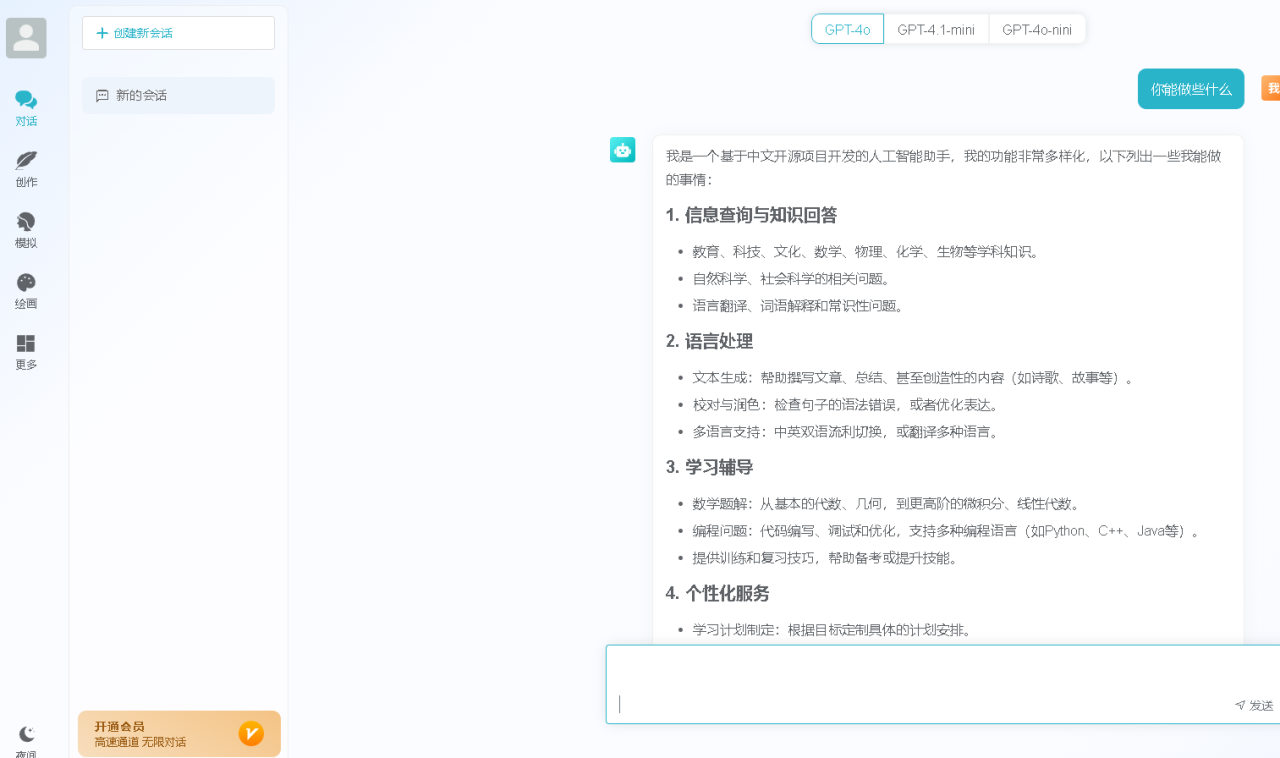
Task: Click 创建新会话 button
Action: [x=178, y=33]
